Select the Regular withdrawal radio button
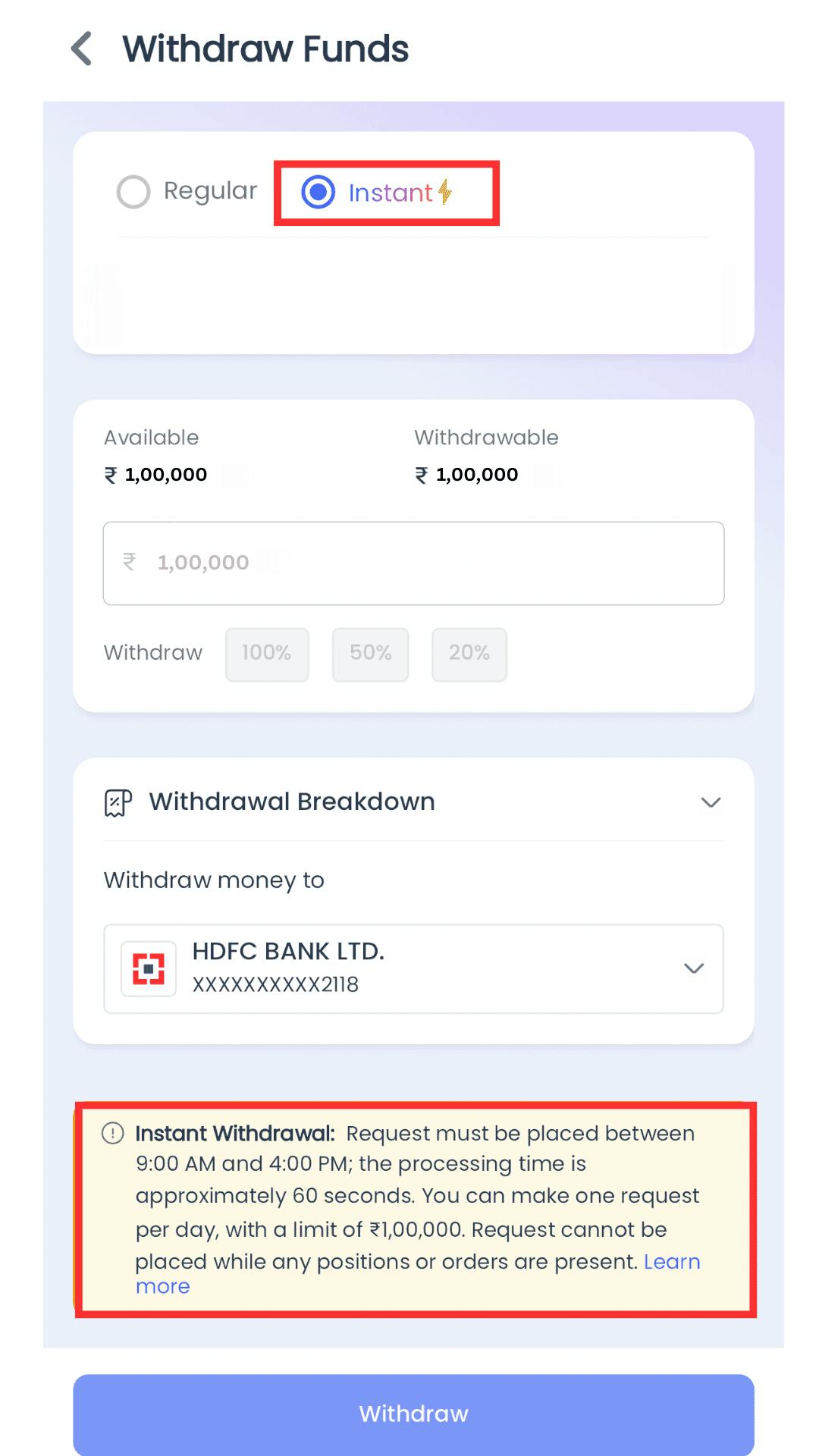 point(133,192)
